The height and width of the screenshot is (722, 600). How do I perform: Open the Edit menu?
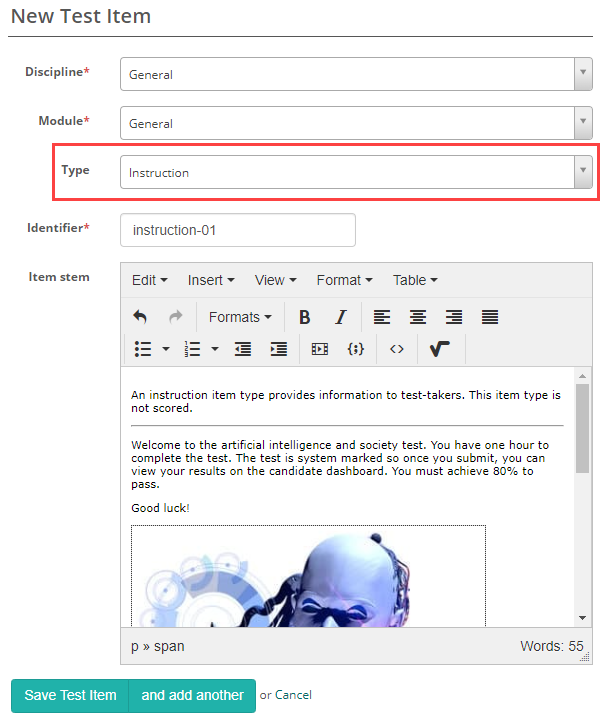(149, 280)
